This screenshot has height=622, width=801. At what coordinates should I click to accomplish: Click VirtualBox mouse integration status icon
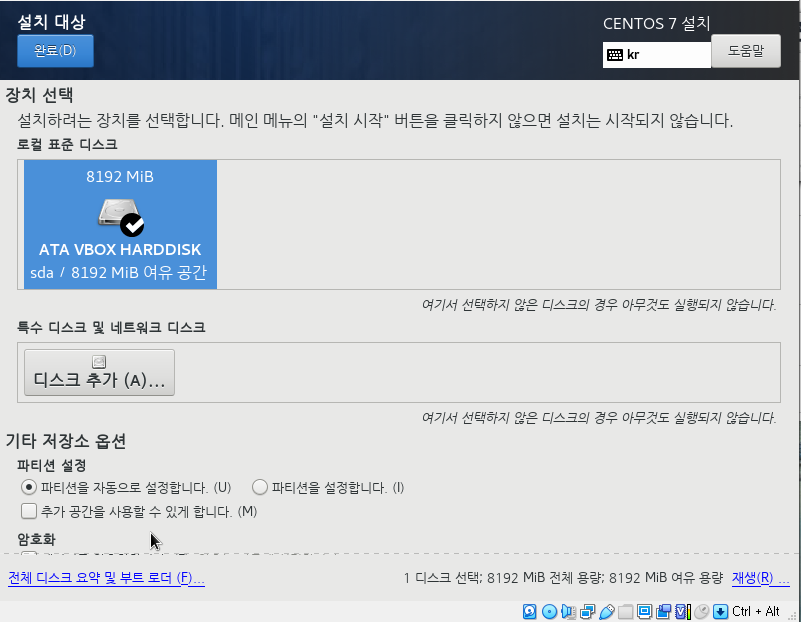tap(702, 611)
